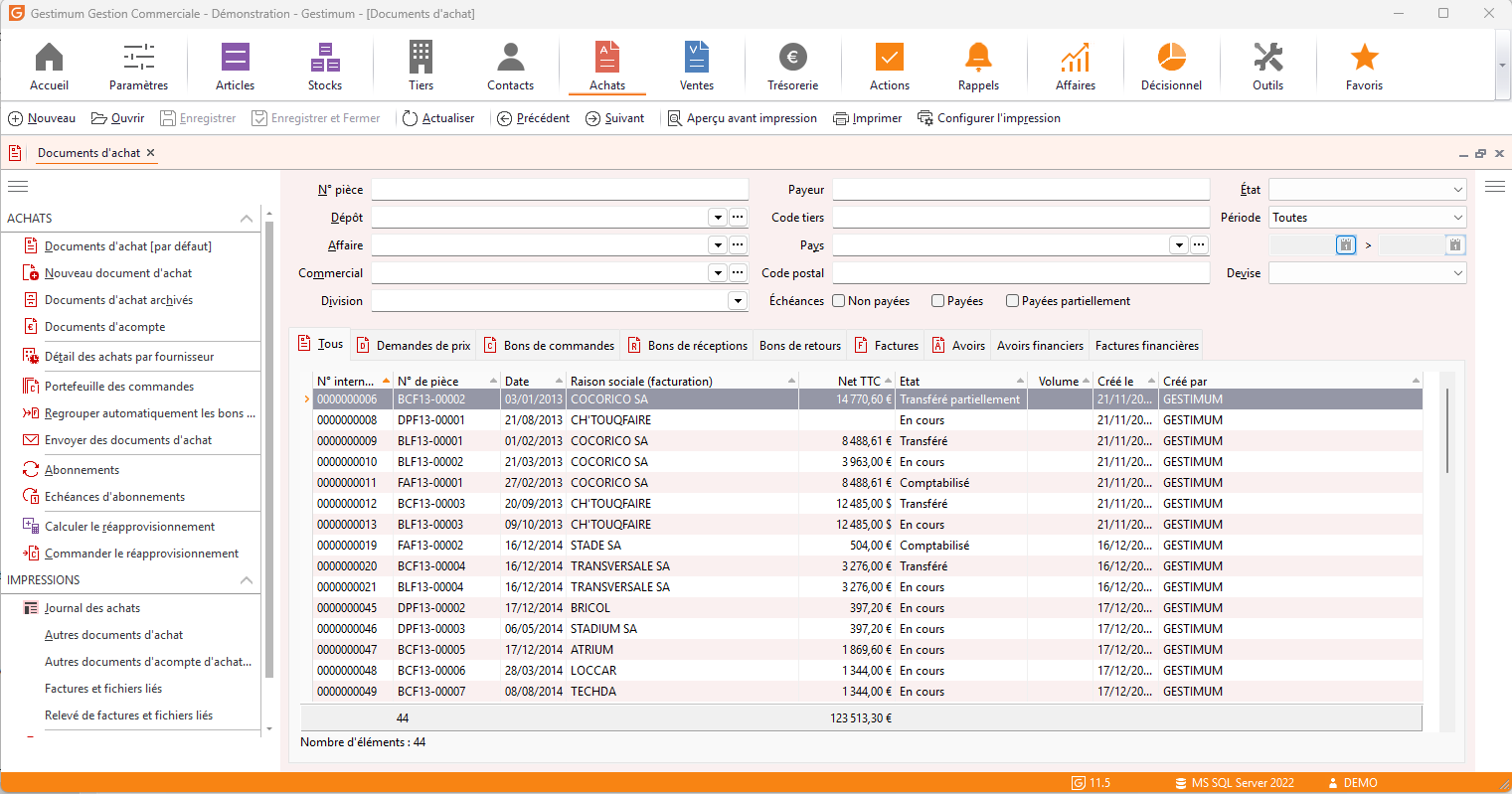Toggle the left sidebar hamburger menu
This screenshot has height=794, width=1512.
tap(18, 186)
